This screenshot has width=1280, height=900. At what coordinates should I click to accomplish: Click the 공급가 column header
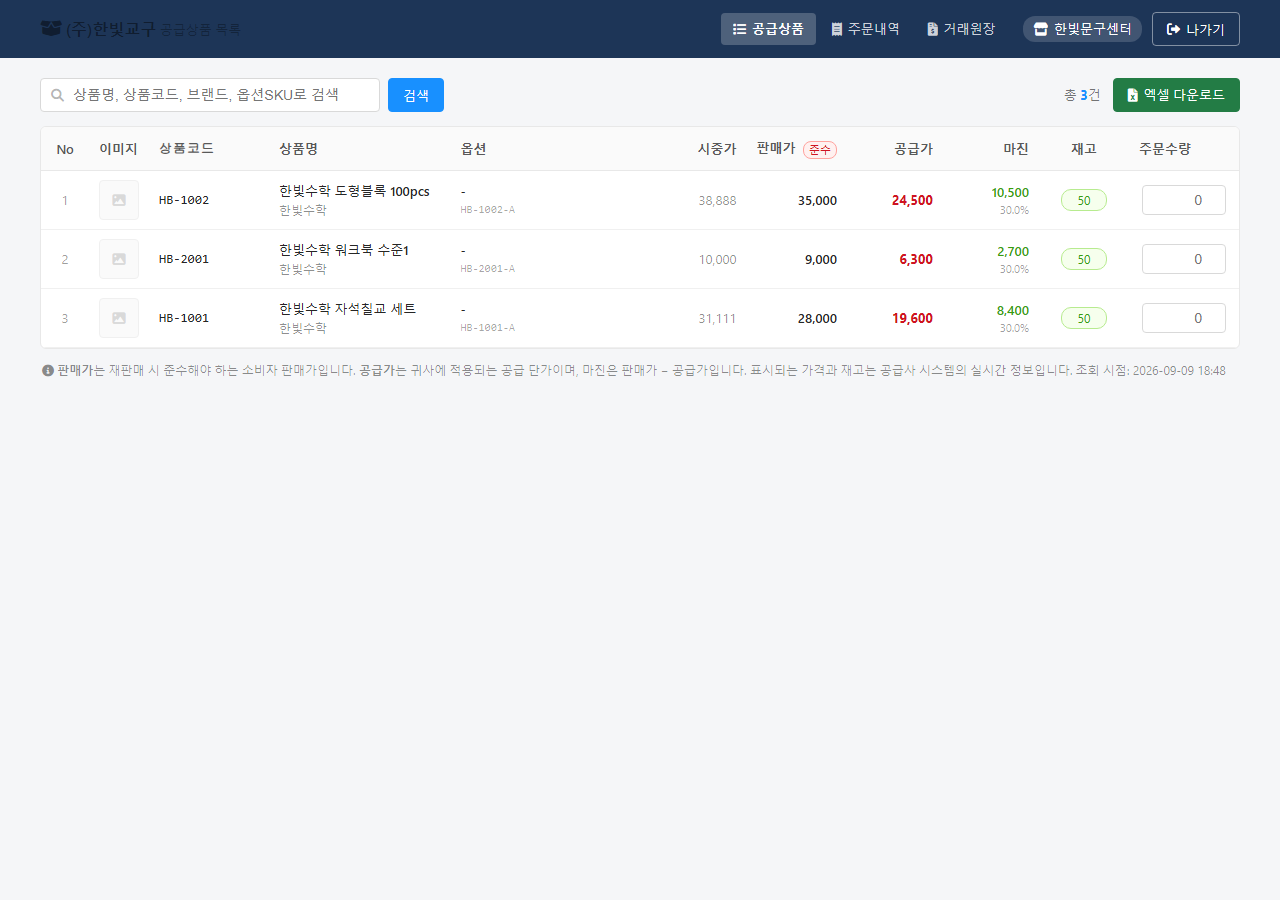pos(913,149)
